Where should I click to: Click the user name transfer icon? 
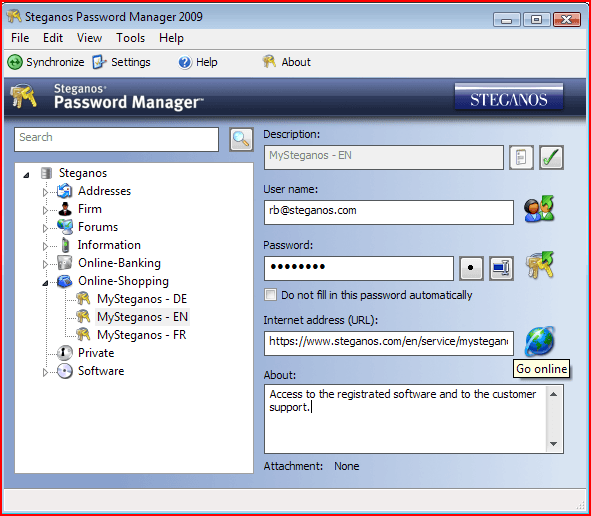click(539, 208)
